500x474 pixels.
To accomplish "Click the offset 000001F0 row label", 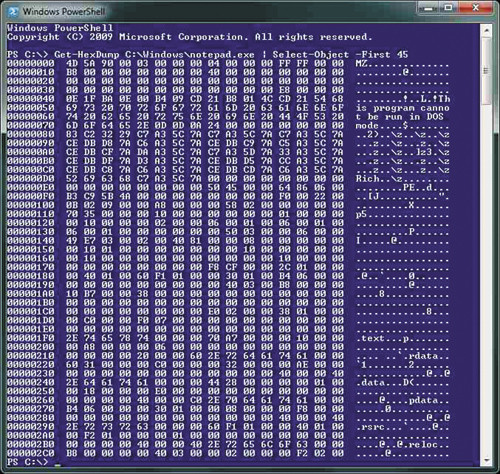I will point(31,338).
